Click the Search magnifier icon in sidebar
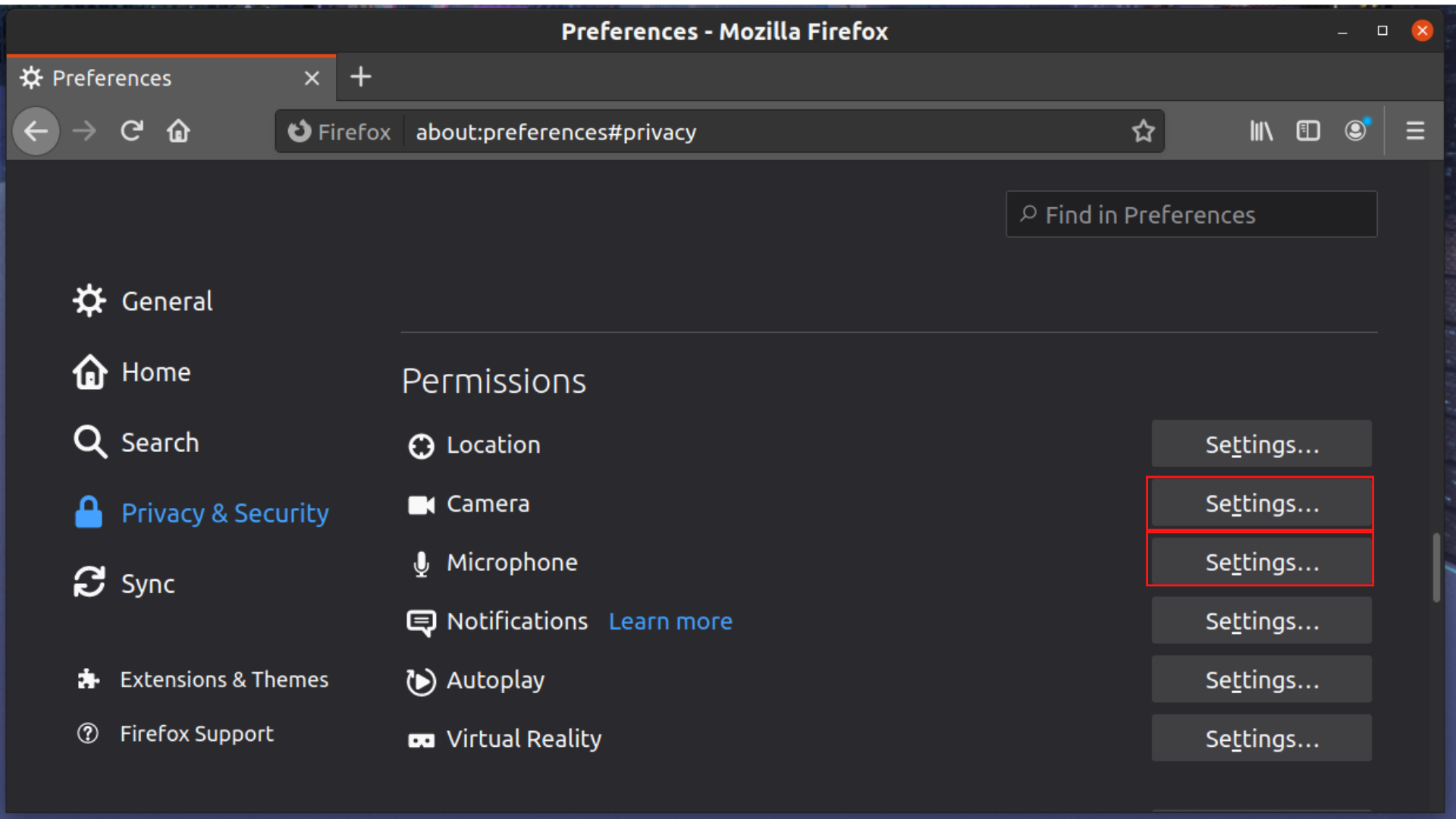Viewport: 1456px width, 819px height. pos(90,442)
